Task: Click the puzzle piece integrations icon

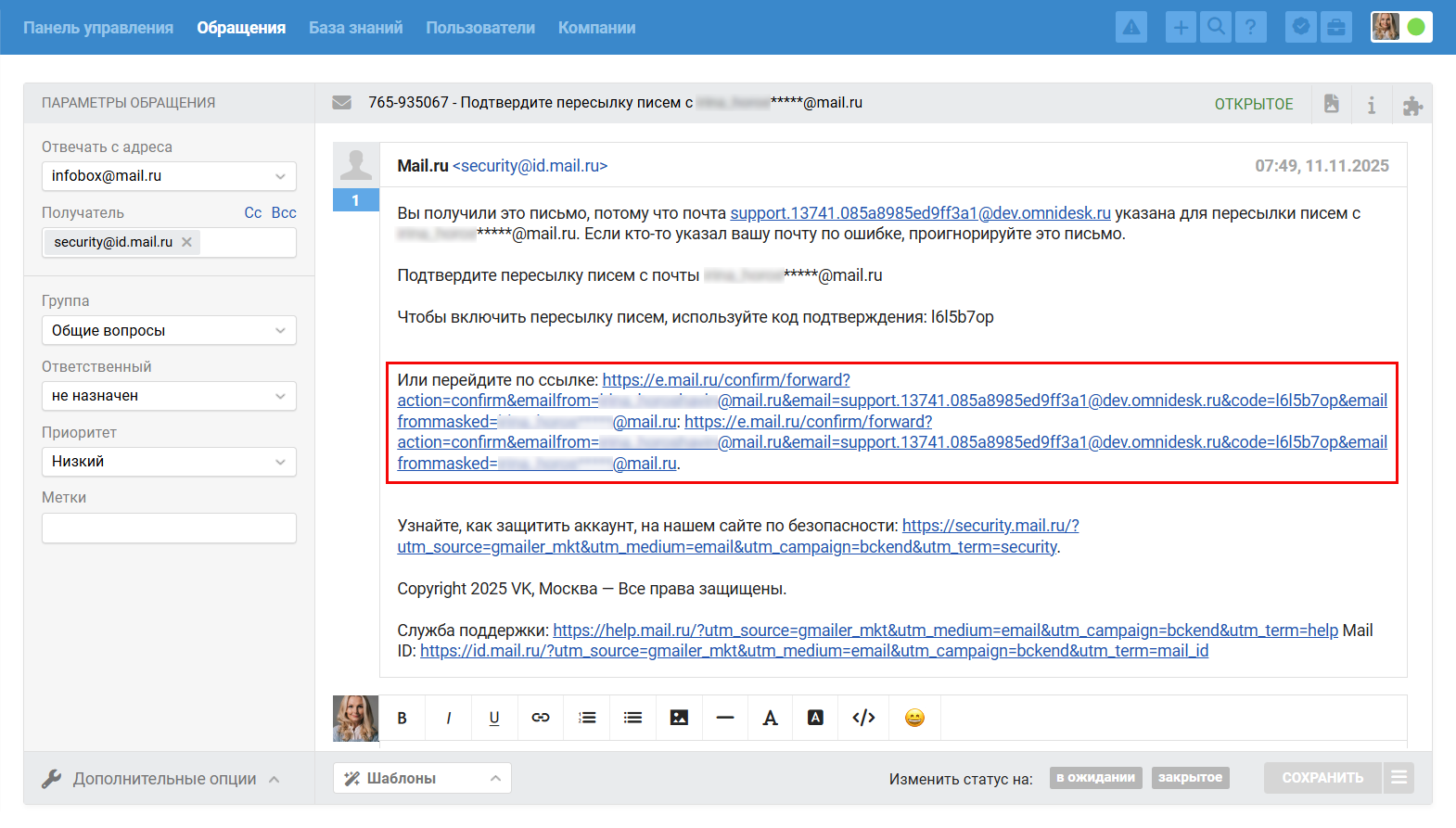Action: point(1412,105)
